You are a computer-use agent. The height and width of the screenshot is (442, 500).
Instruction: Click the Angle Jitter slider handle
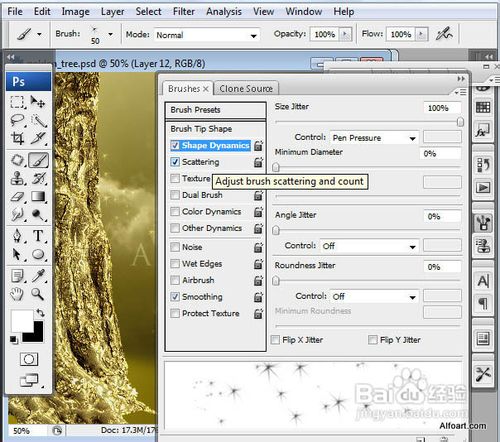tap(276, 230)
